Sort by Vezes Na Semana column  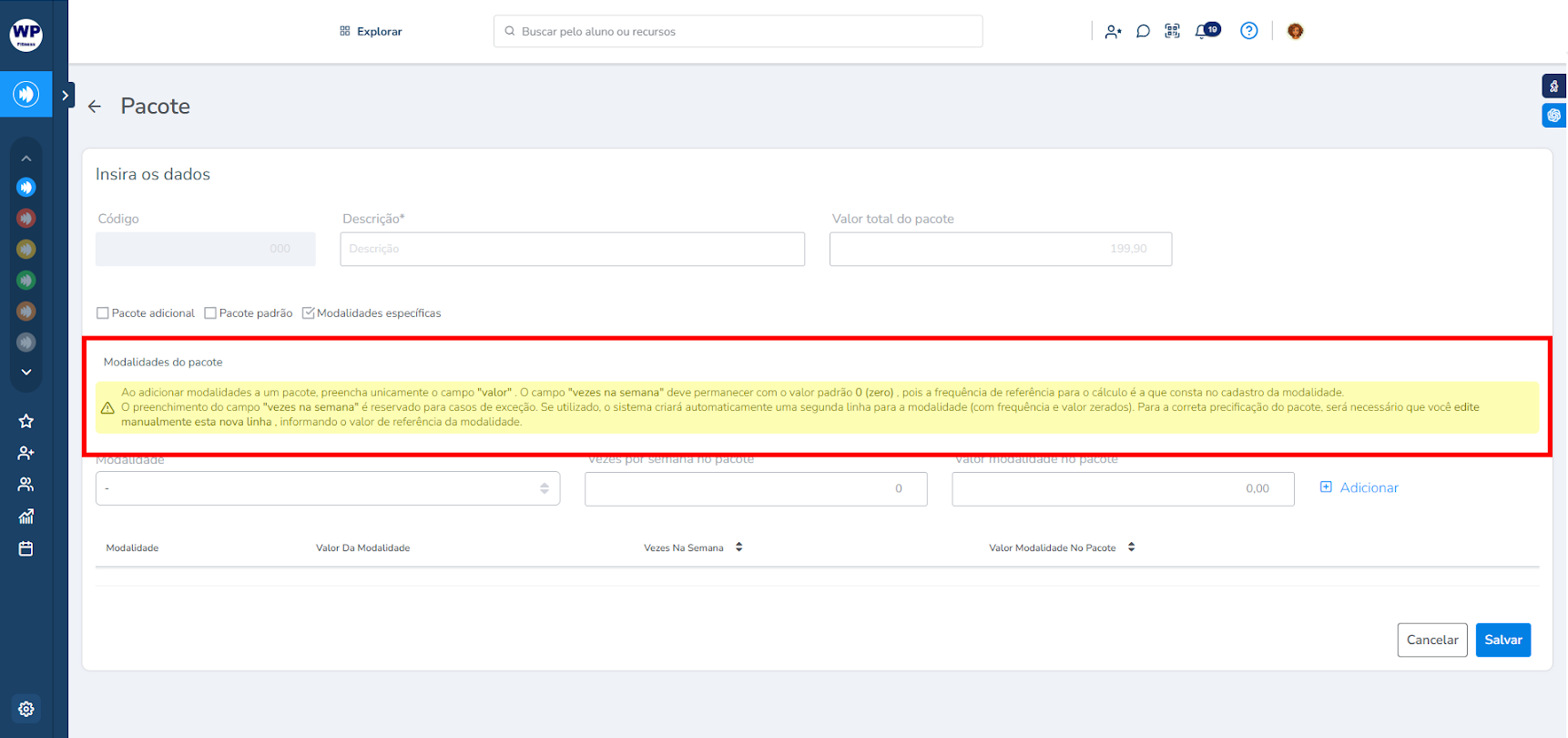coord(738,548)
